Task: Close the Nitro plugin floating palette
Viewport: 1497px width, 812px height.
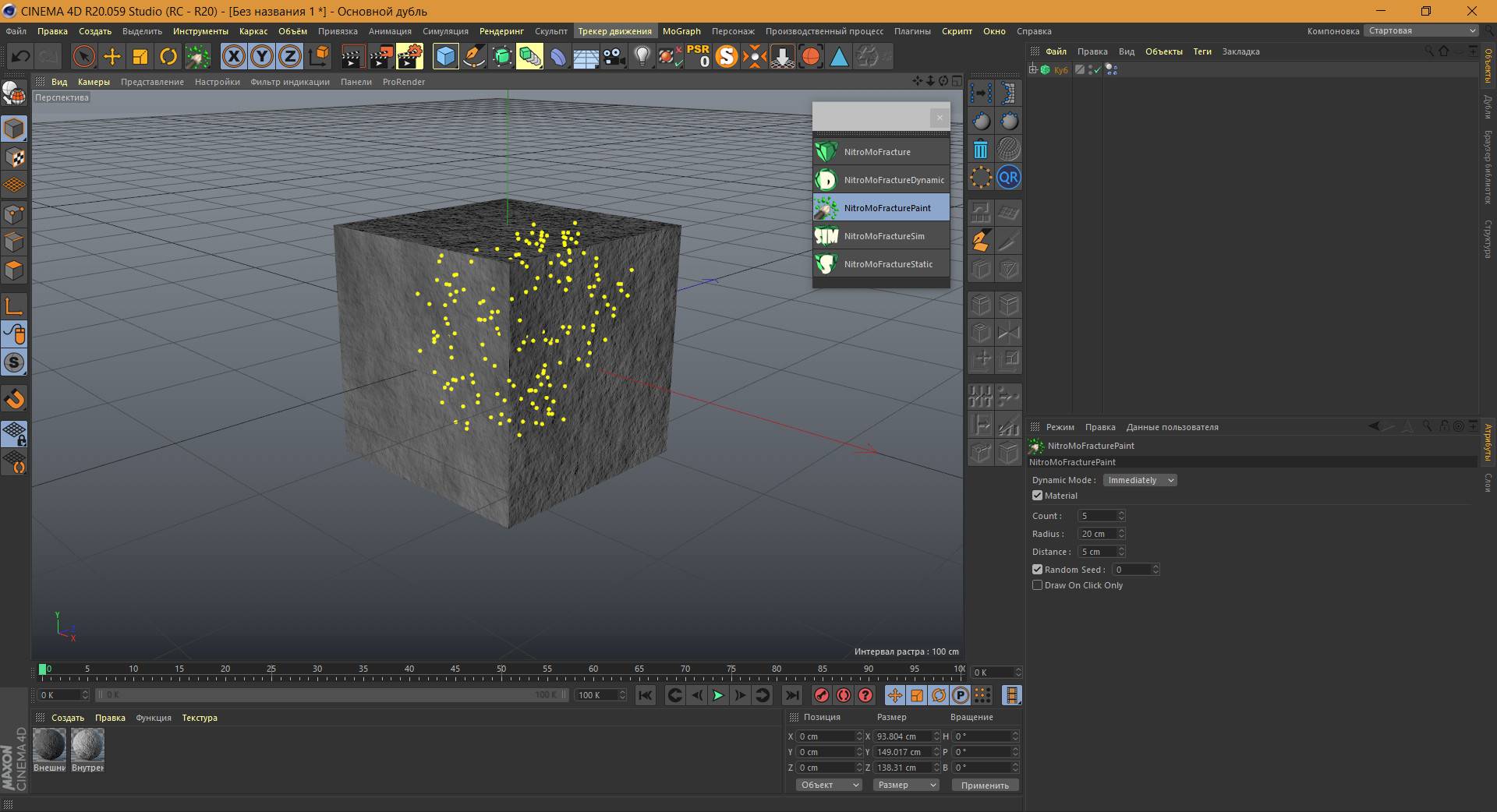Action: tap(940, 118)
